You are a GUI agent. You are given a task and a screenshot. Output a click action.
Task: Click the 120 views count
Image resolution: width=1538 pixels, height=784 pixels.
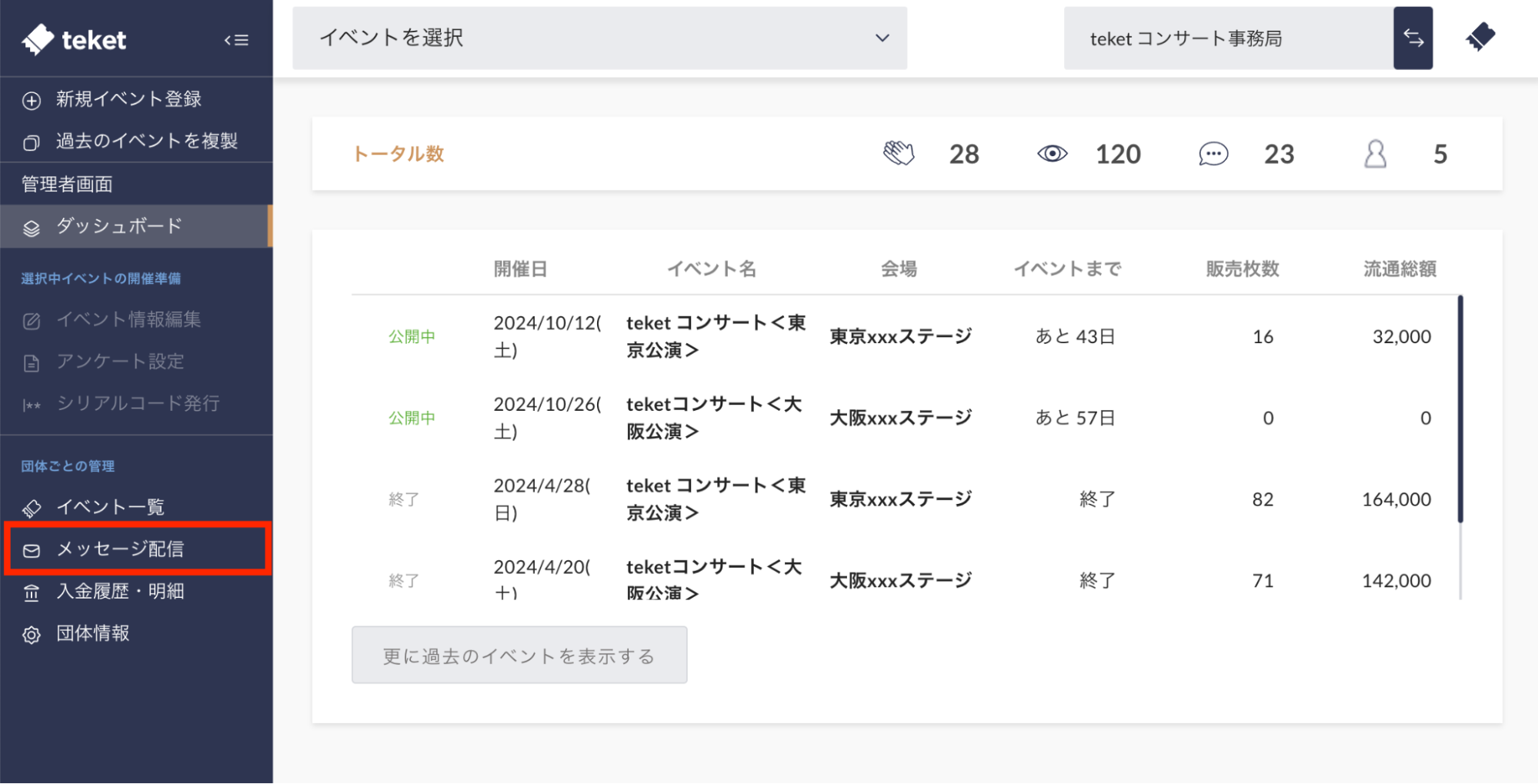1118,154
